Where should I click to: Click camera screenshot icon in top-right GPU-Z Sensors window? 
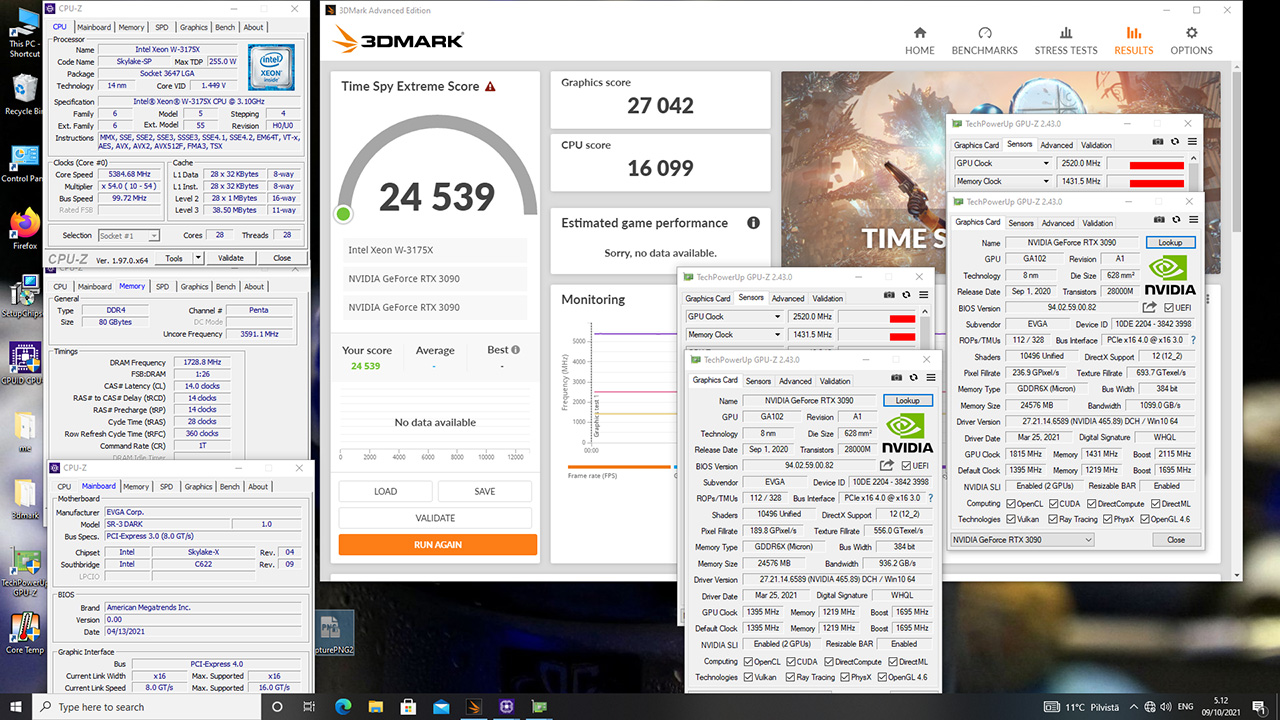[1158, 143]
